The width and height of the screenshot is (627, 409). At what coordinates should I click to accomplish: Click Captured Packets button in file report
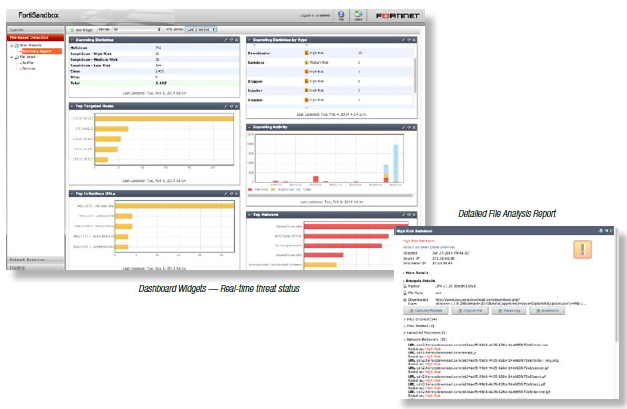pyautogui.click(x=425, y=311)
